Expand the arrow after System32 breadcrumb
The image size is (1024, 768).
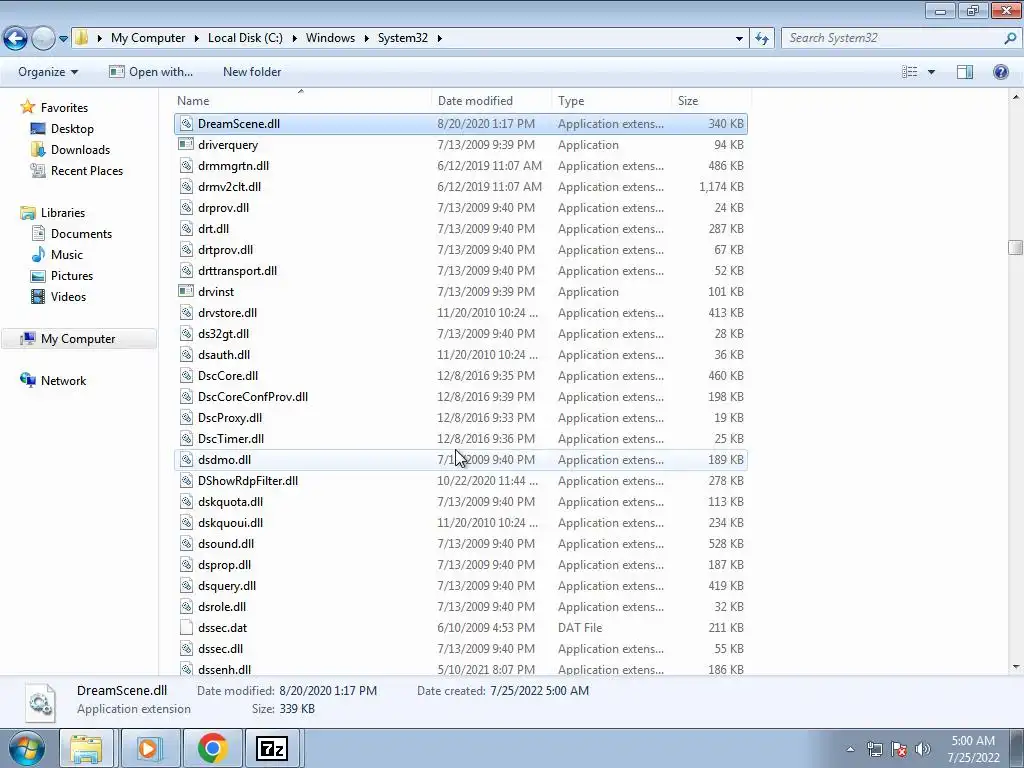coord(440,38)
